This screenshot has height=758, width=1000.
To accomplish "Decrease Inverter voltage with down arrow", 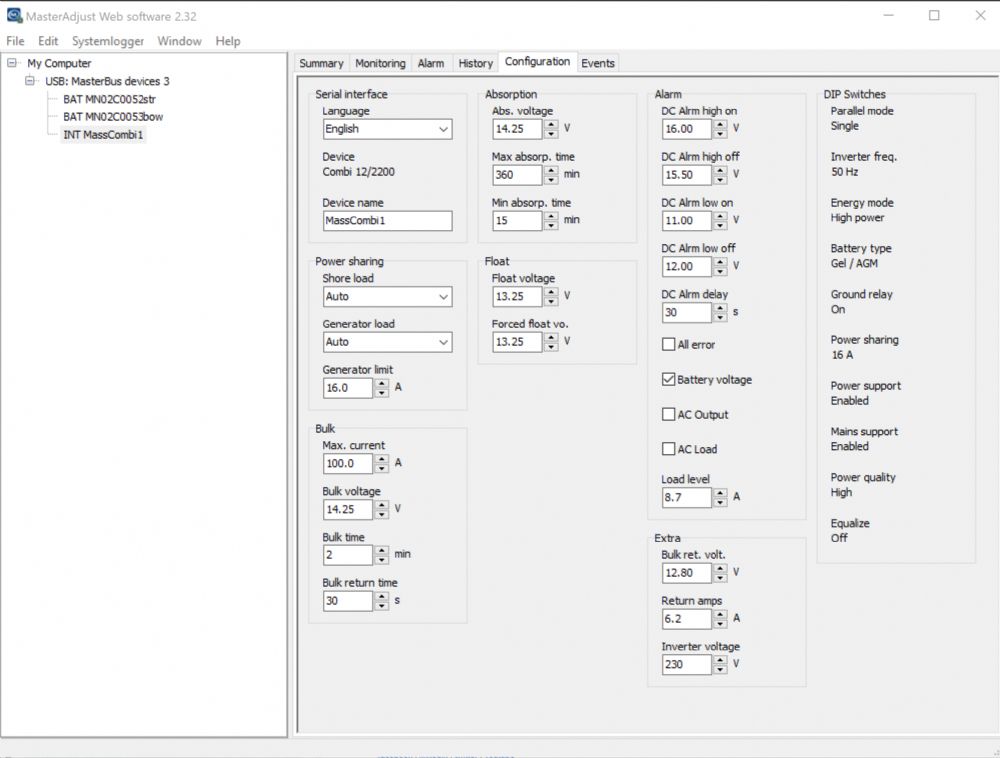I will pos(721,669).
